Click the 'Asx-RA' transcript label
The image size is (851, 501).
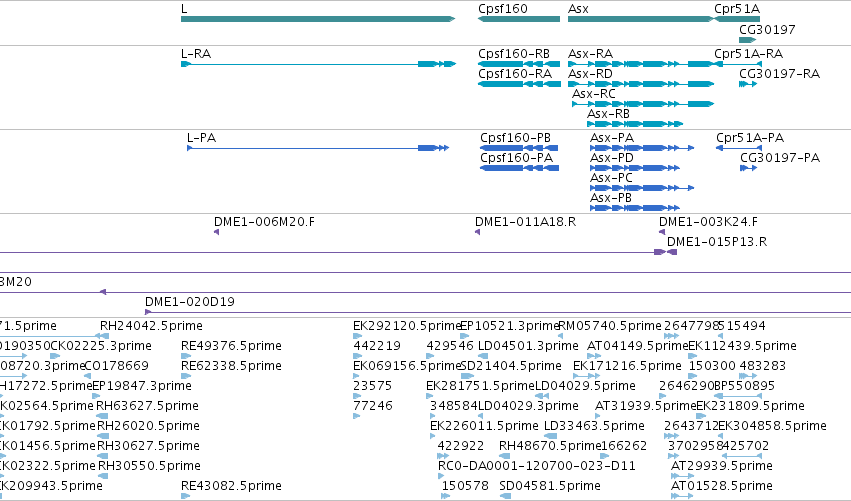click(590, 54)
